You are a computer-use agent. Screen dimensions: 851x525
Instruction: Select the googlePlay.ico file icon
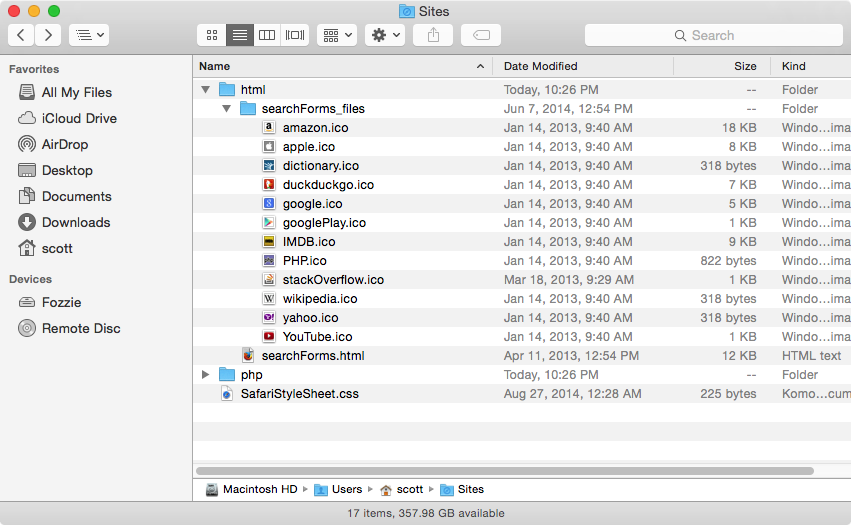click(269, 223)
